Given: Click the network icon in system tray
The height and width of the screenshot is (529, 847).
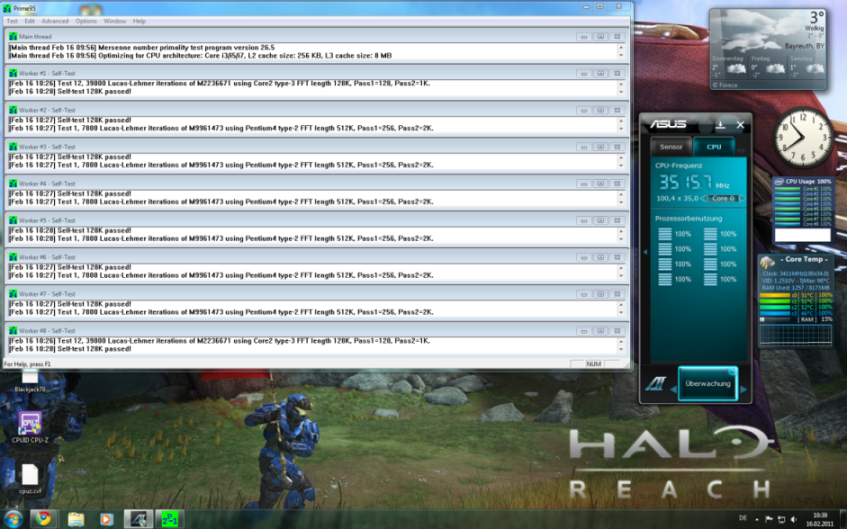Looking at the screenshot, I should [x=781, y=519].
